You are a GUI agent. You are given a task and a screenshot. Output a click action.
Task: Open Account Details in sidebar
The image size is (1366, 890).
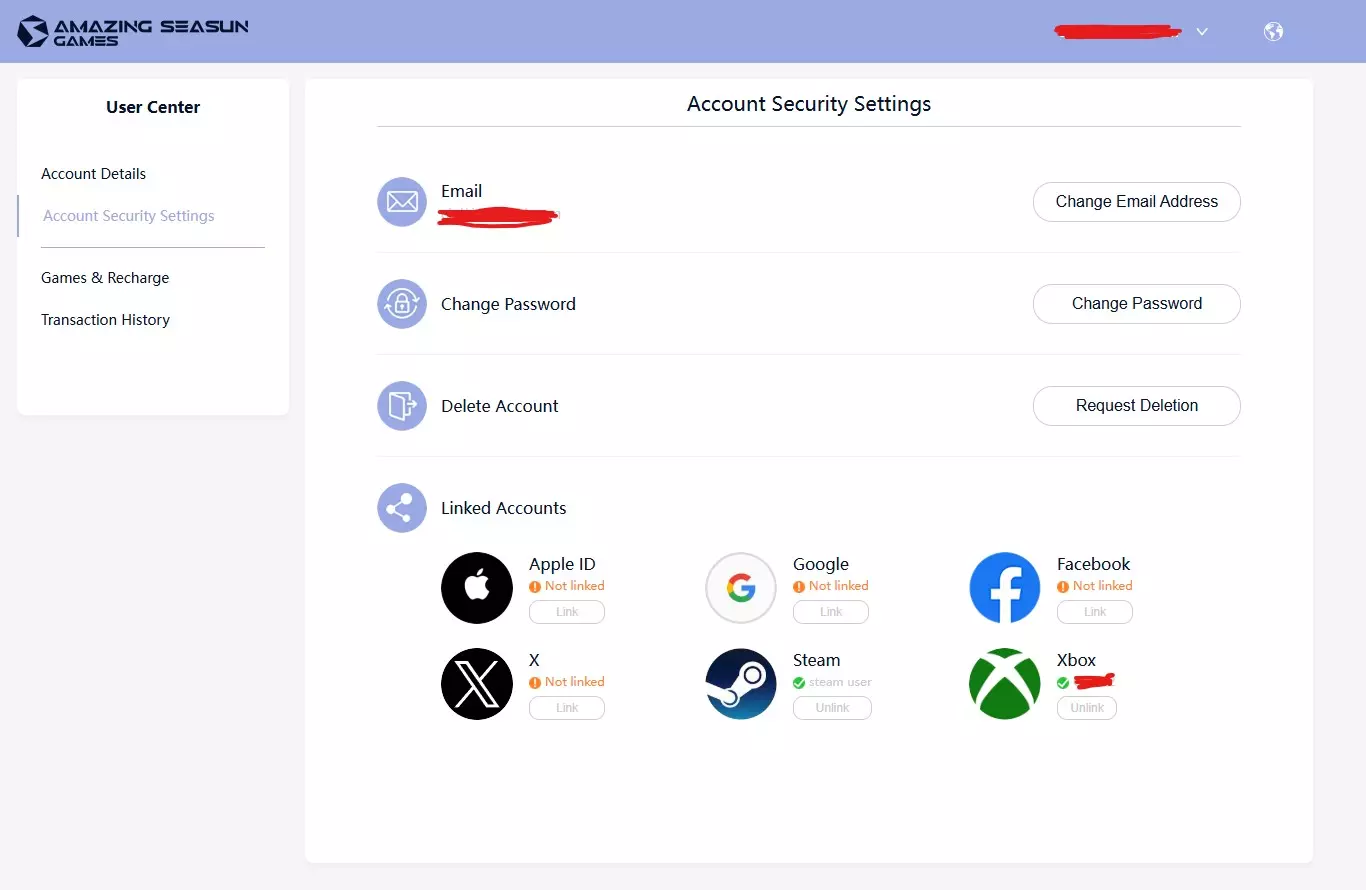click(93, 174)
